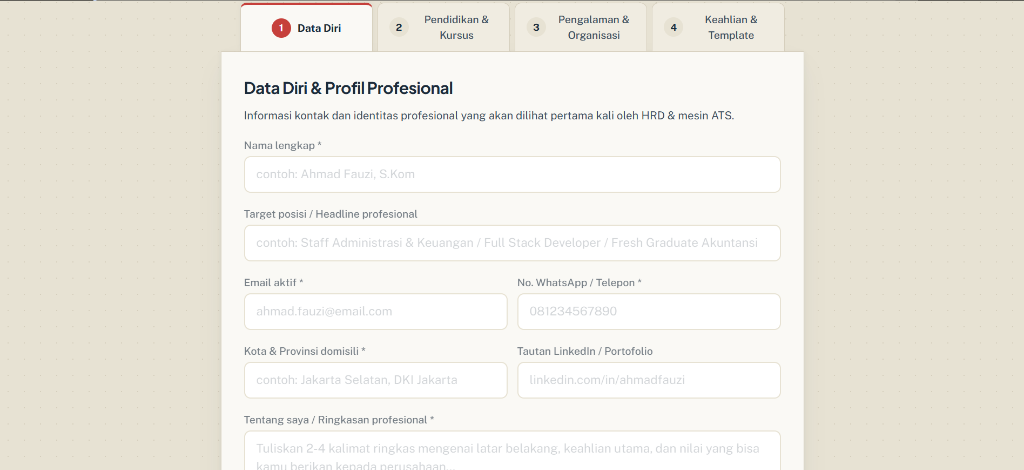Focus the No. WhatsApp / Telepon field
Image resolution: width=1024 pixels, height=470 pixels.
coord(649,311)
